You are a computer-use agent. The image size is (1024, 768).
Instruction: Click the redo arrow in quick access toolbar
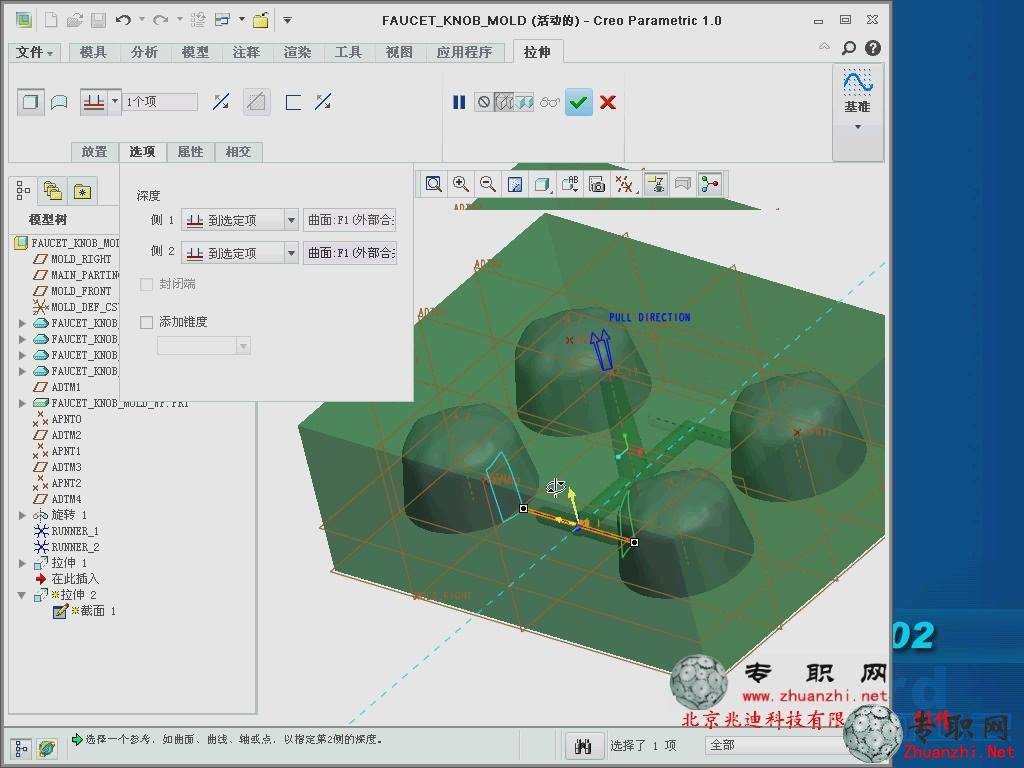[x=160, y=20]
